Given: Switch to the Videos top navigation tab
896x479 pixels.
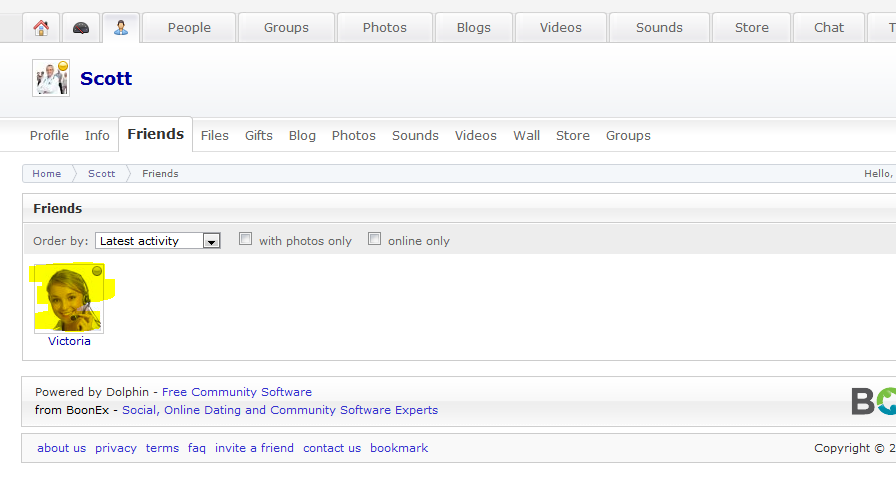Looking at the screenshot, I should 560,28.
